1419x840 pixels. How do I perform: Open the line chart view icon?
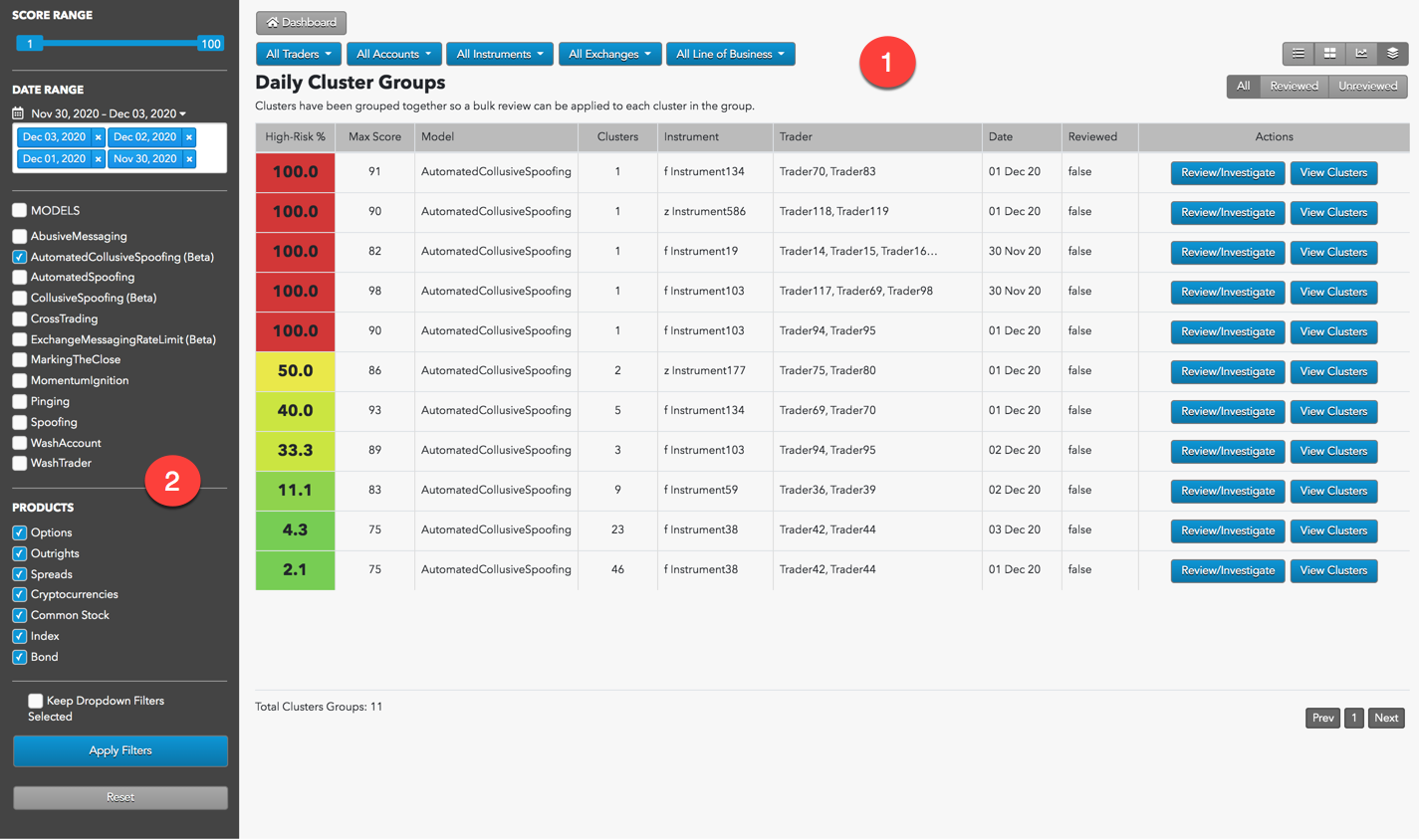(1361, 54)
